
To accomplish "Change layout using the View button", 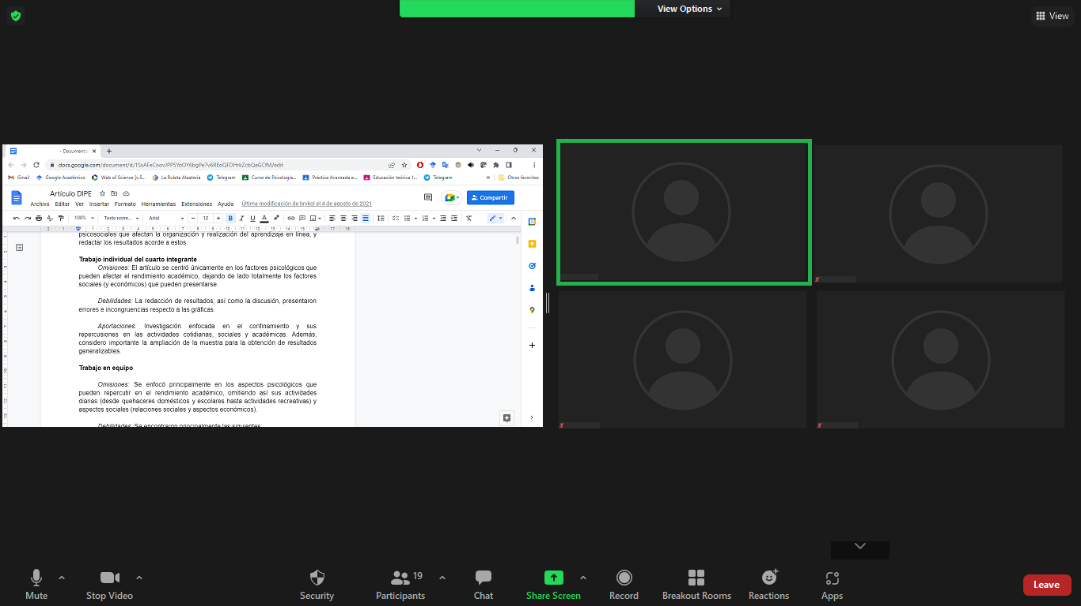I will click(1052, 16).
